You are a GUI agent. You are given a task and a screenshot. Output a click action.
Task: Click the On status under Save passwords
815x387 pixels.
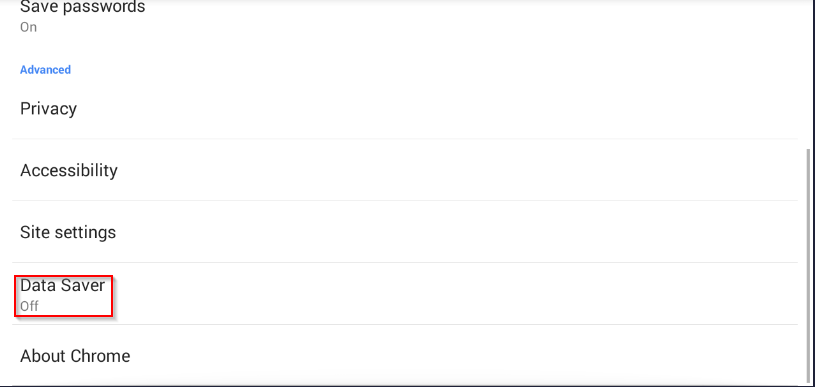click(x=28, y=27)
